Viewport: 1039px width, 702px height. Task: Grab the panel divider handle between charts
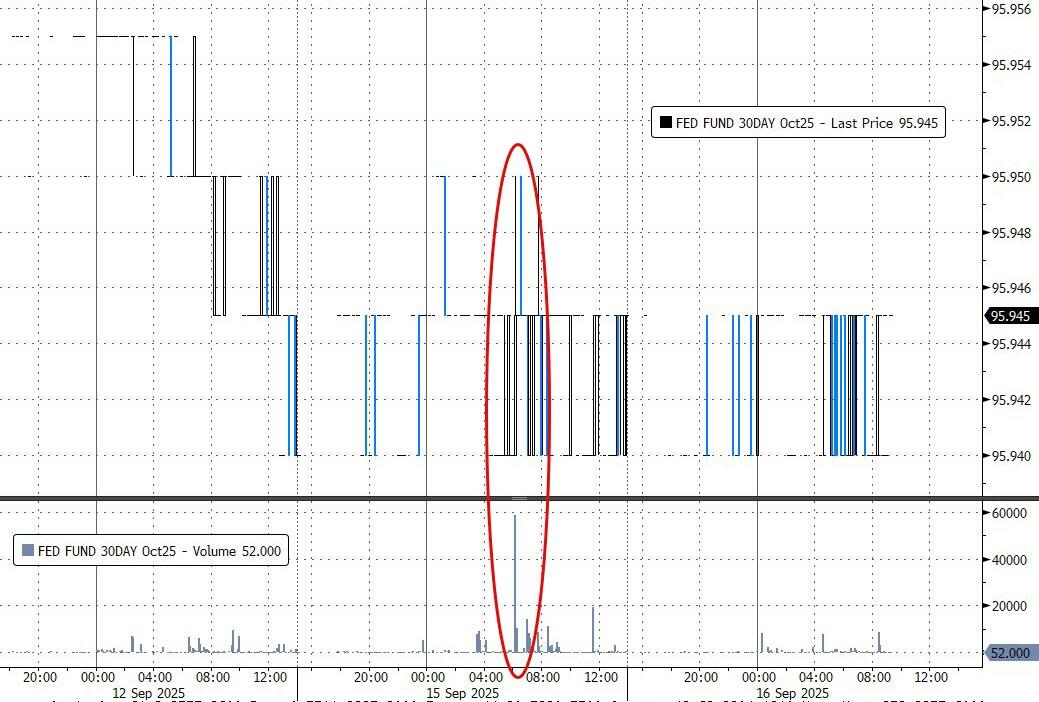point(519,498)
